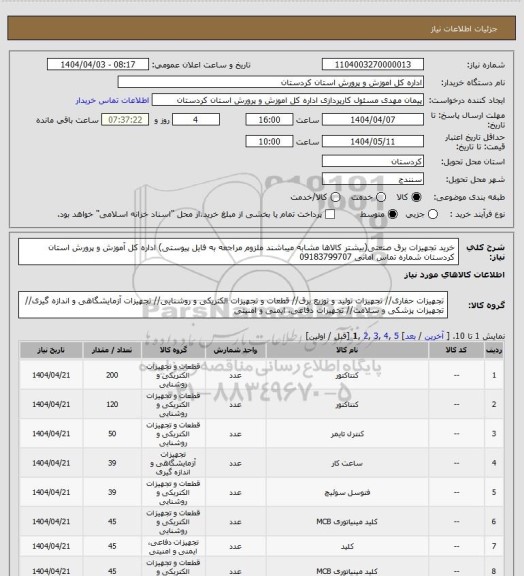Viewport: 524px width, 576px height.
Task: Click quantity 120 in row 2
Action: tap(112, 404)
